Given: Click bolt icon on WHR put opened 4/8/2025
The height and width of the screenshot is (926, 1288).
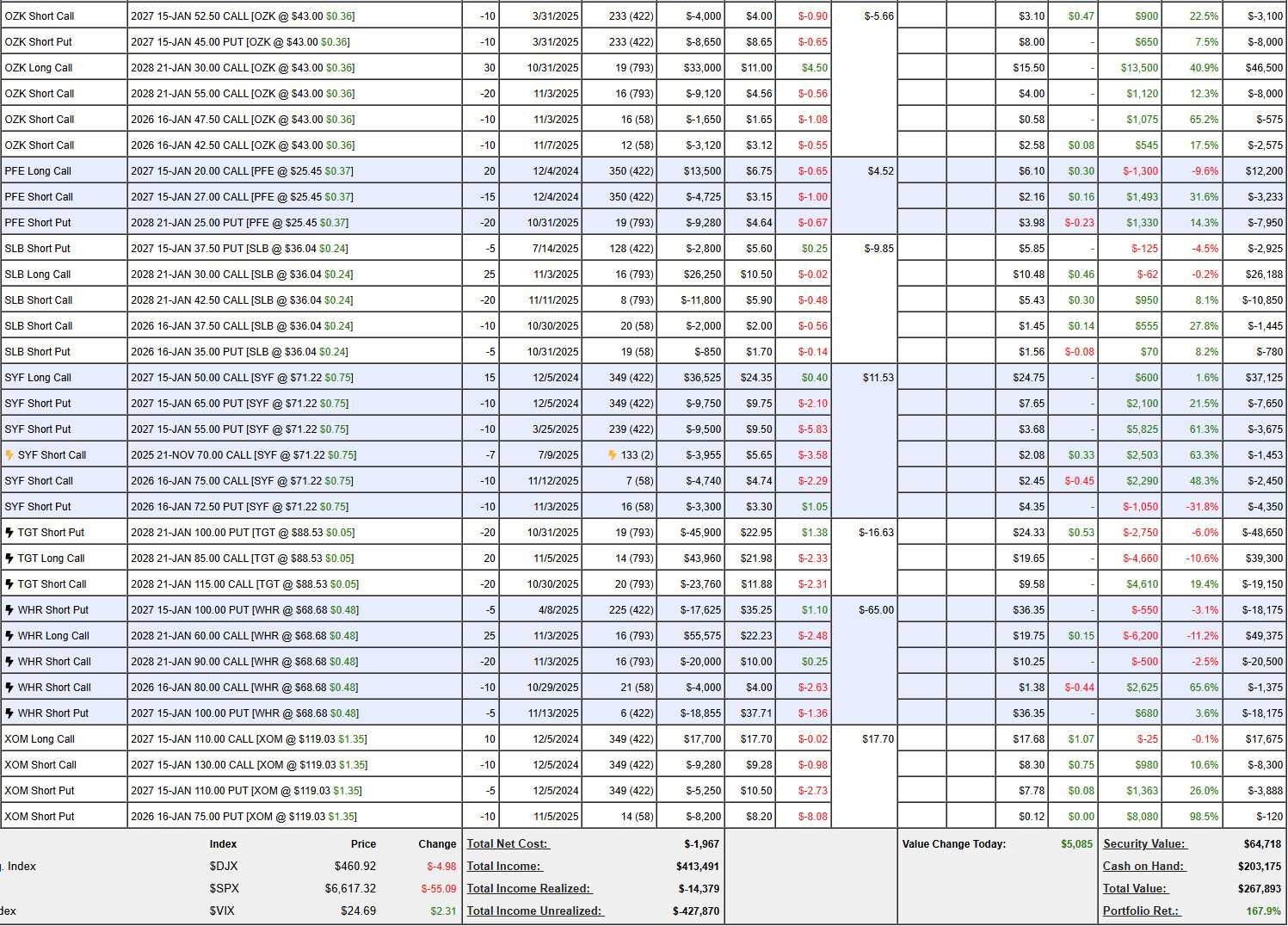Looking at the screenshot, I should pyautogui.click(x=9, y=610).
